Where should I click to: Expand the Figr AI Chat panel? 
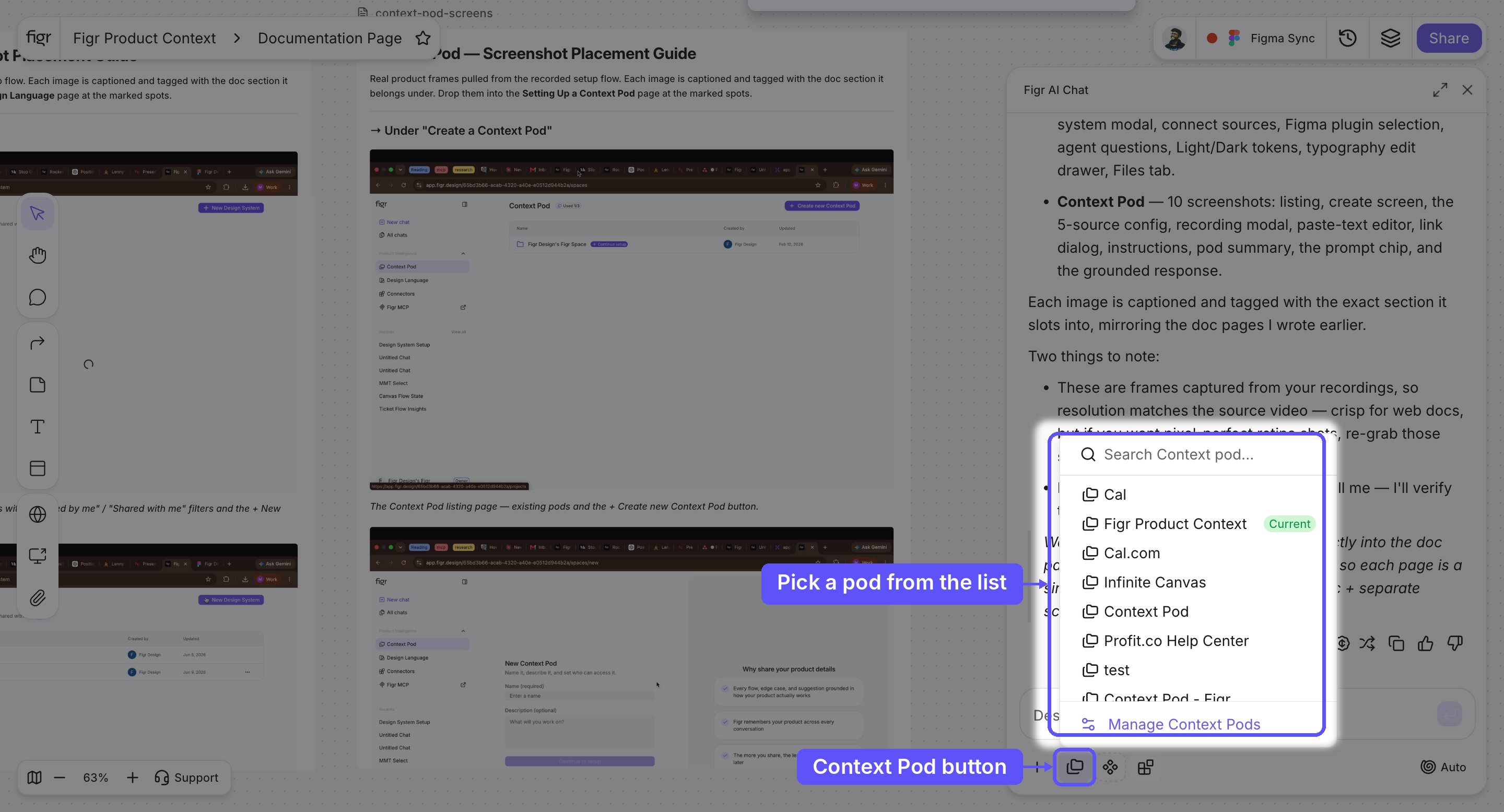(1440, 90)
